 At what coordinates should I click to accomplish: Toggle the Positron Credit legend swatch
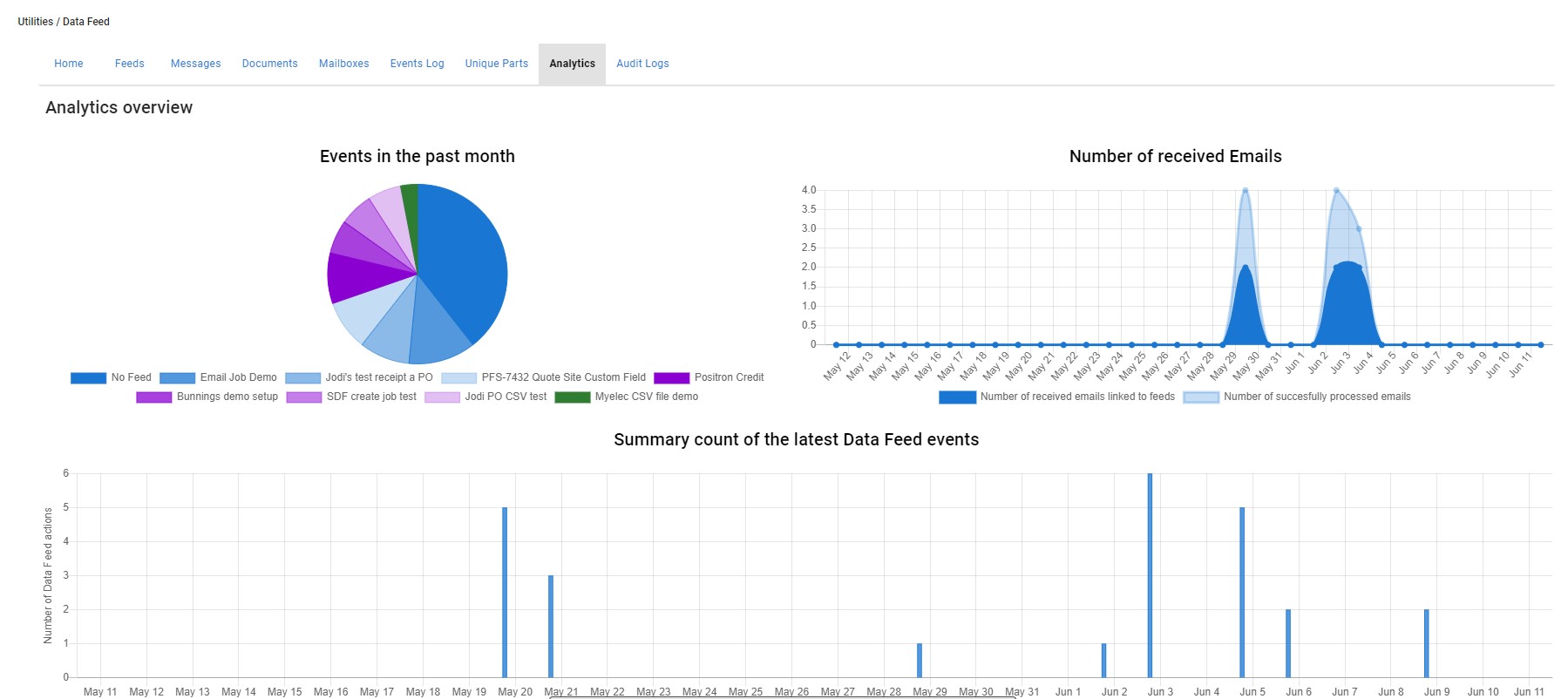coord(671,378)
